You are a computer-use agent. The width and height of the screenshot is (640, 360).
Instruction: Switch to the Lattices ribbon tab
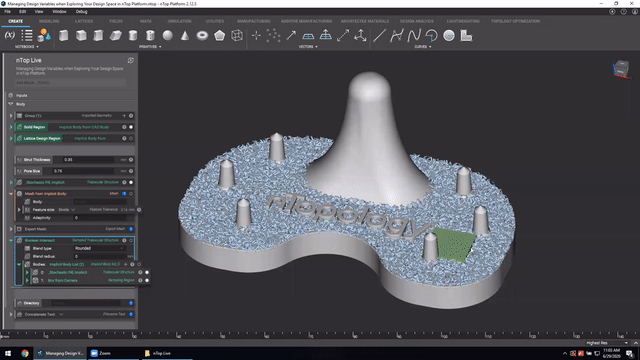click(84, 21)
